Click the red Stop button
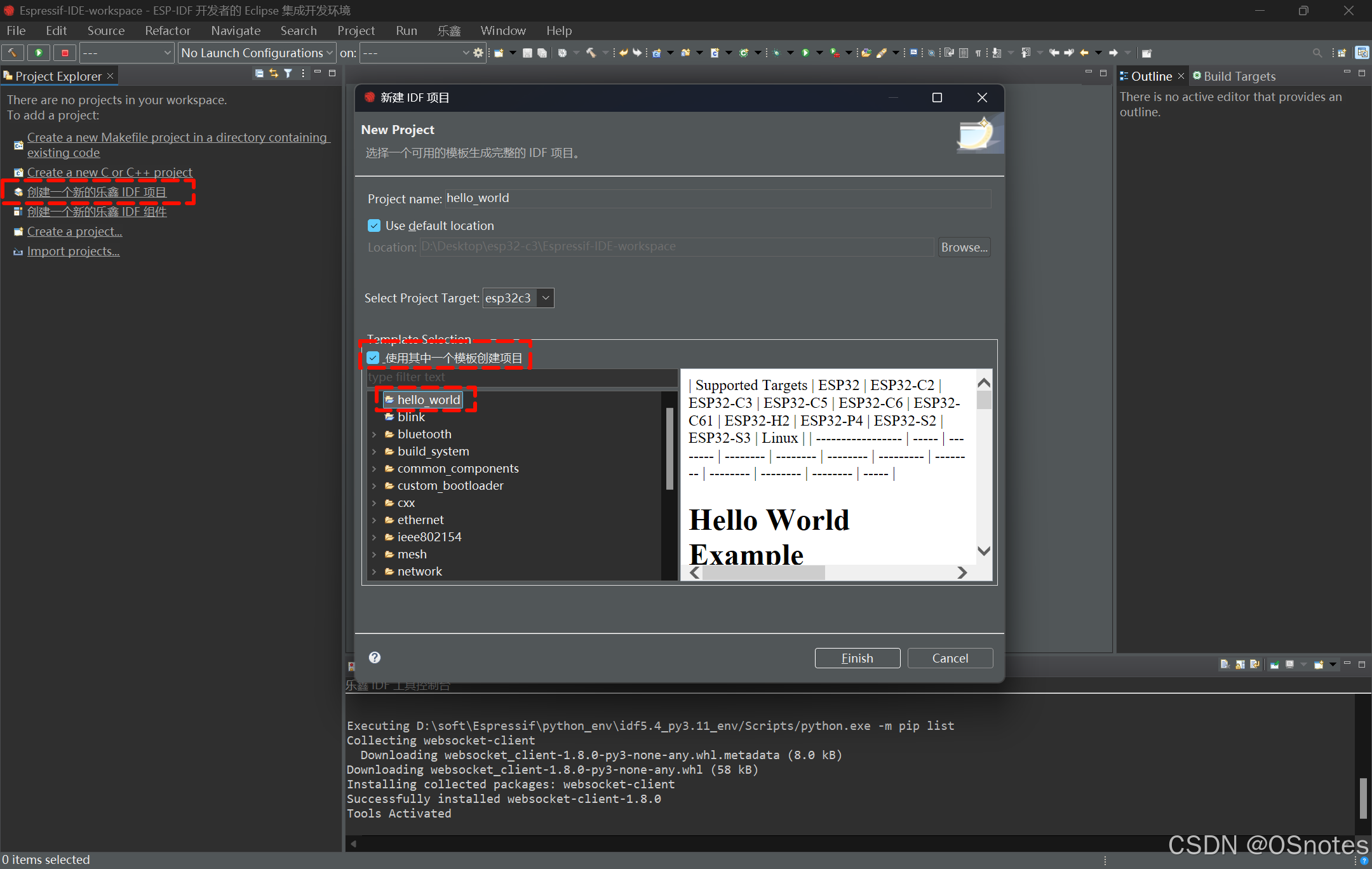 click(65, 53)
